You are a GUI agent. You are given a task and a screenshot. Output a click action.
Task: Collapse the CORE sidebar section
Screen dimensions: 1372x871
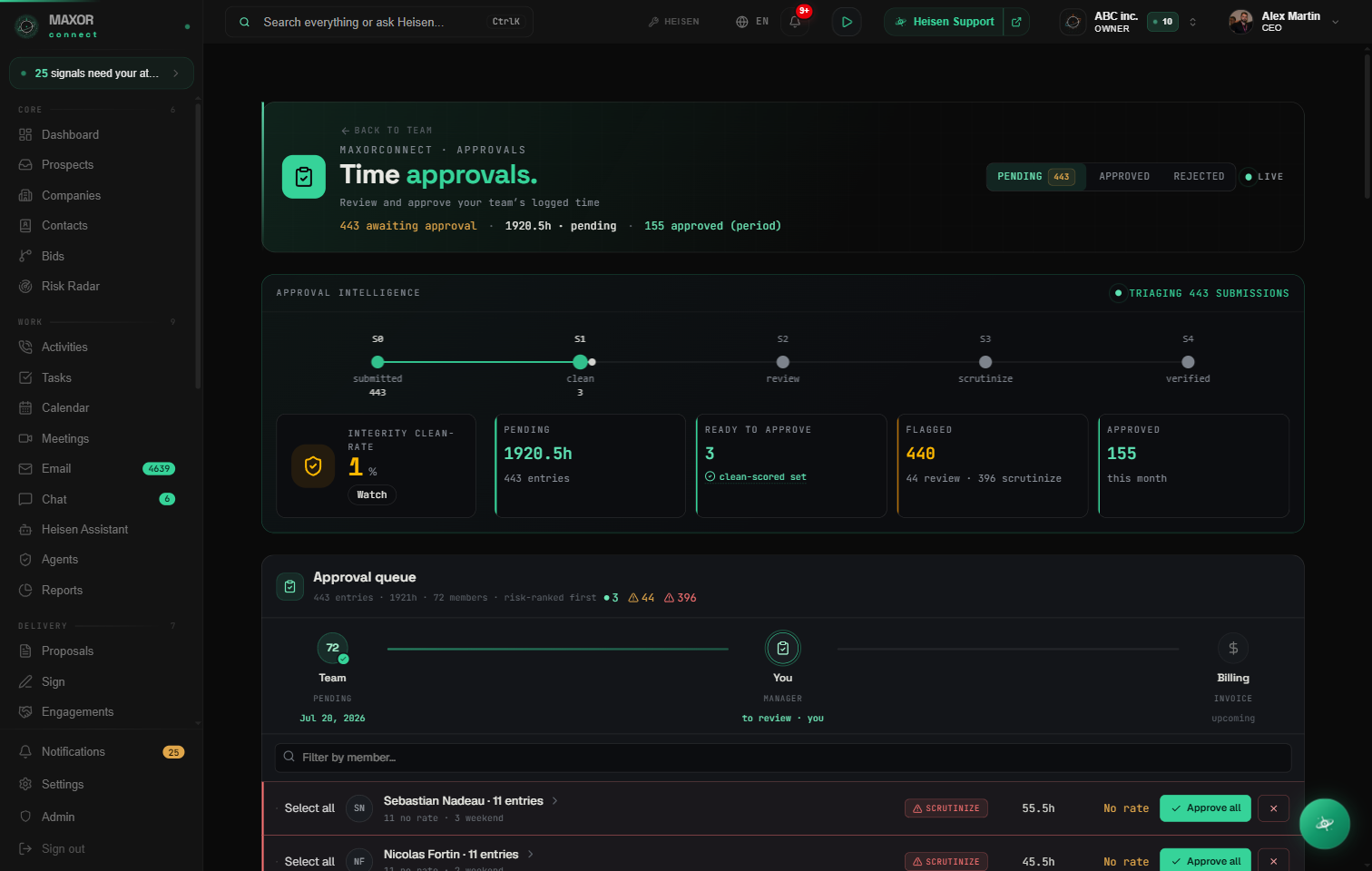click(97, 110)
